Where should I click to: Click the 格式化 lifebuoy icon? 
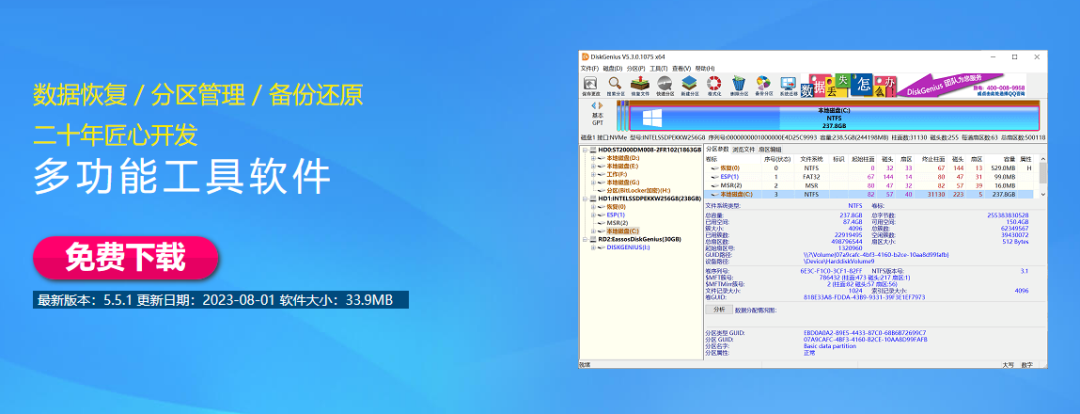coord(714,85)
